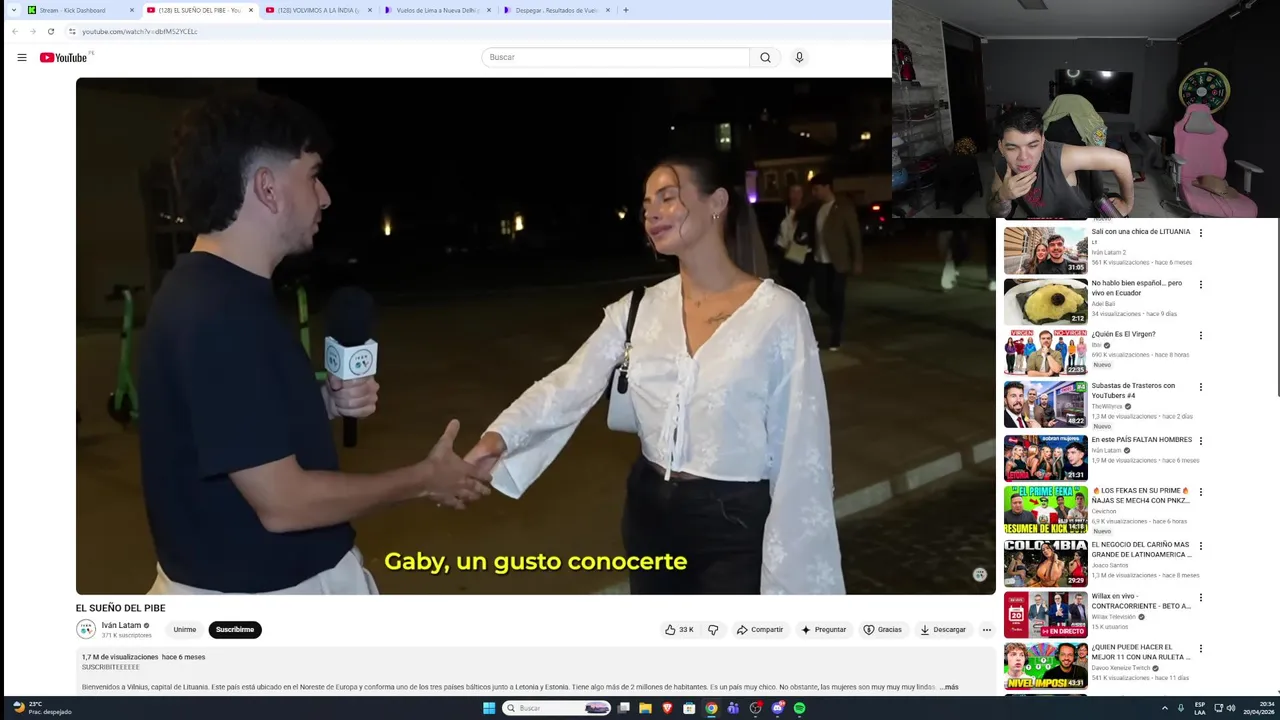1280x720 pixels.
Task: Open options for EL NEGOCIO DEL CARIÑO video
Action: click(x=1201, y=546)
